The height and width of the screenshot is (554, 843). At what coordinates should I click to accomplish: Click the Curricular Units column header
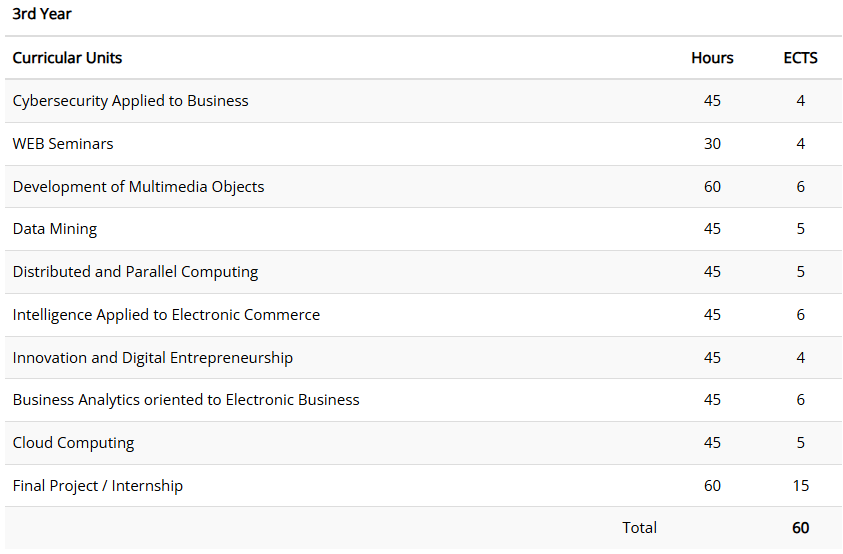click(67, 58)
